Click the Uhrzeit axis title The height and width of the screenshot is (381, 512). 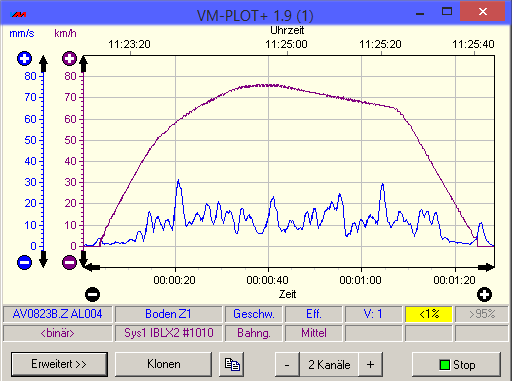pyautogui.click(x=287, y=30)
